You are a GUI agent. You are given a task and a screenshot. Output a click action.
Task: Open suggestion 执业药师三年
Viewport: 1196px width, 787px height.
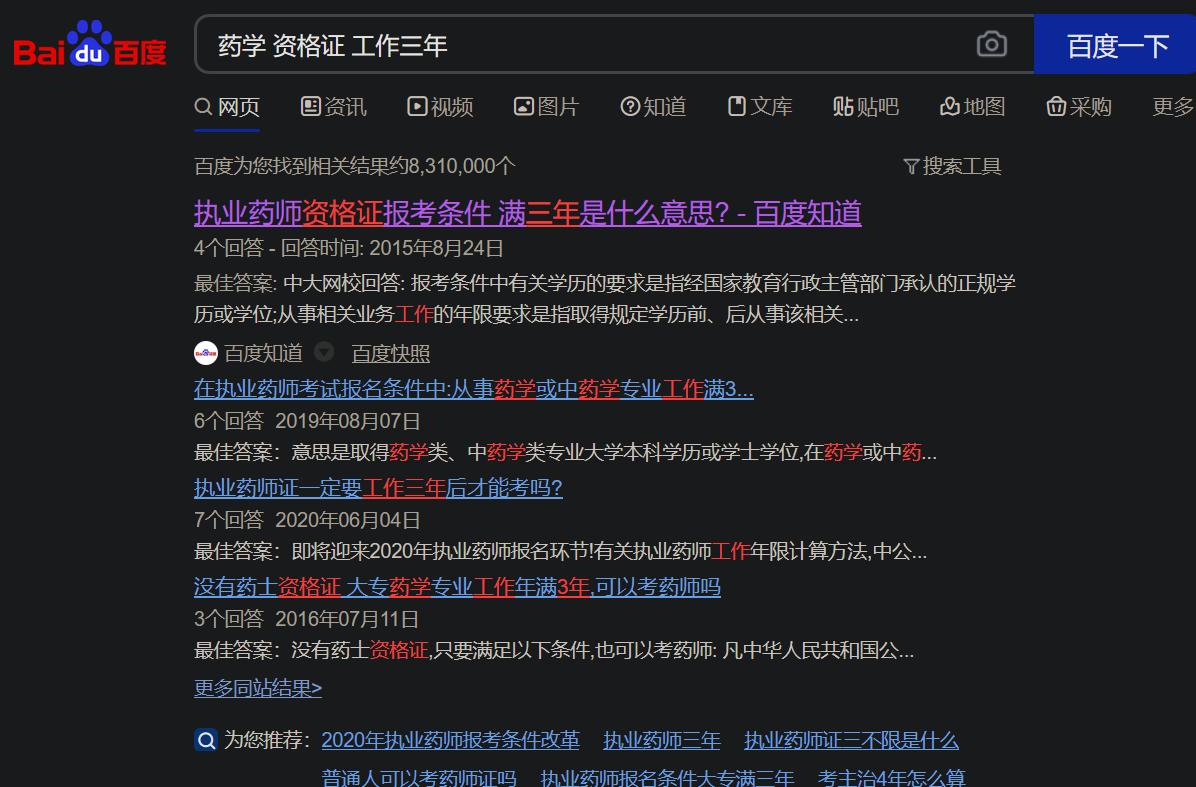662,740
